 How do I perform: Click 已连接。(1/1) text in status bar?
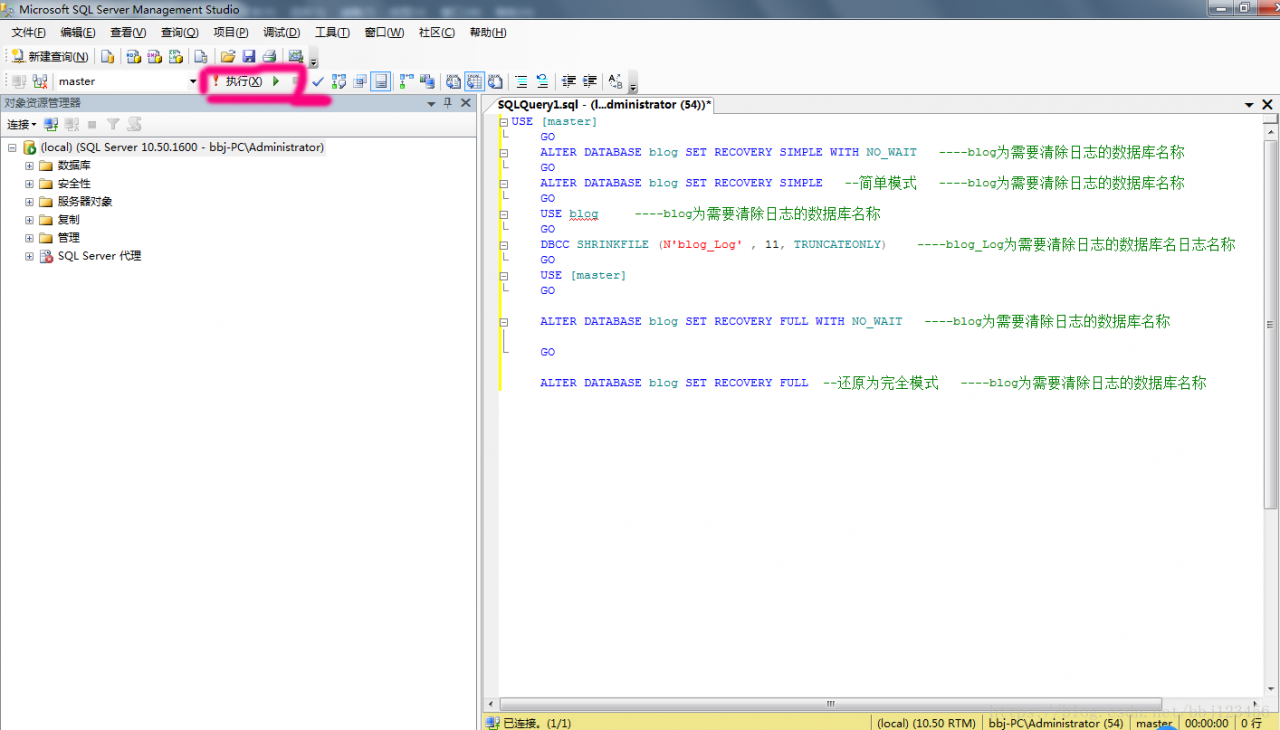(x=536, y=723)
